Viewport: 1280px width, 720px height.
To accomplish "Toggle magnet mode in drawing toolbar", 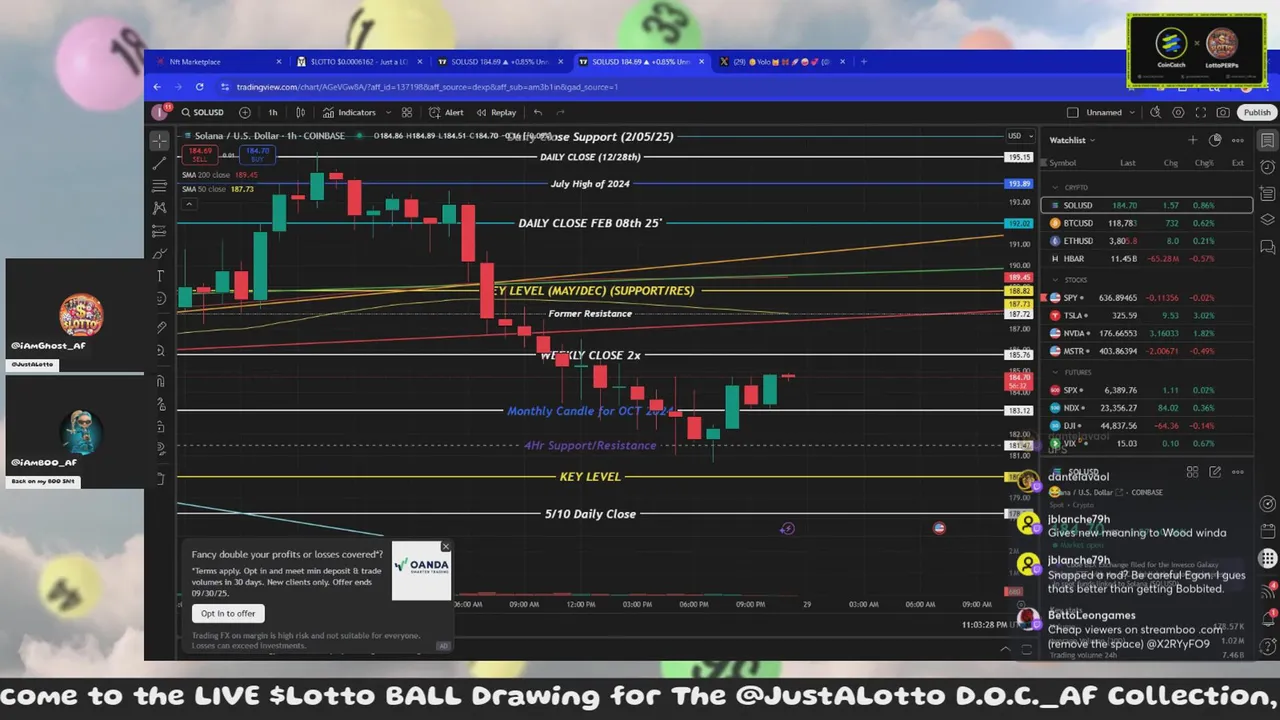I will pos(160,381).
